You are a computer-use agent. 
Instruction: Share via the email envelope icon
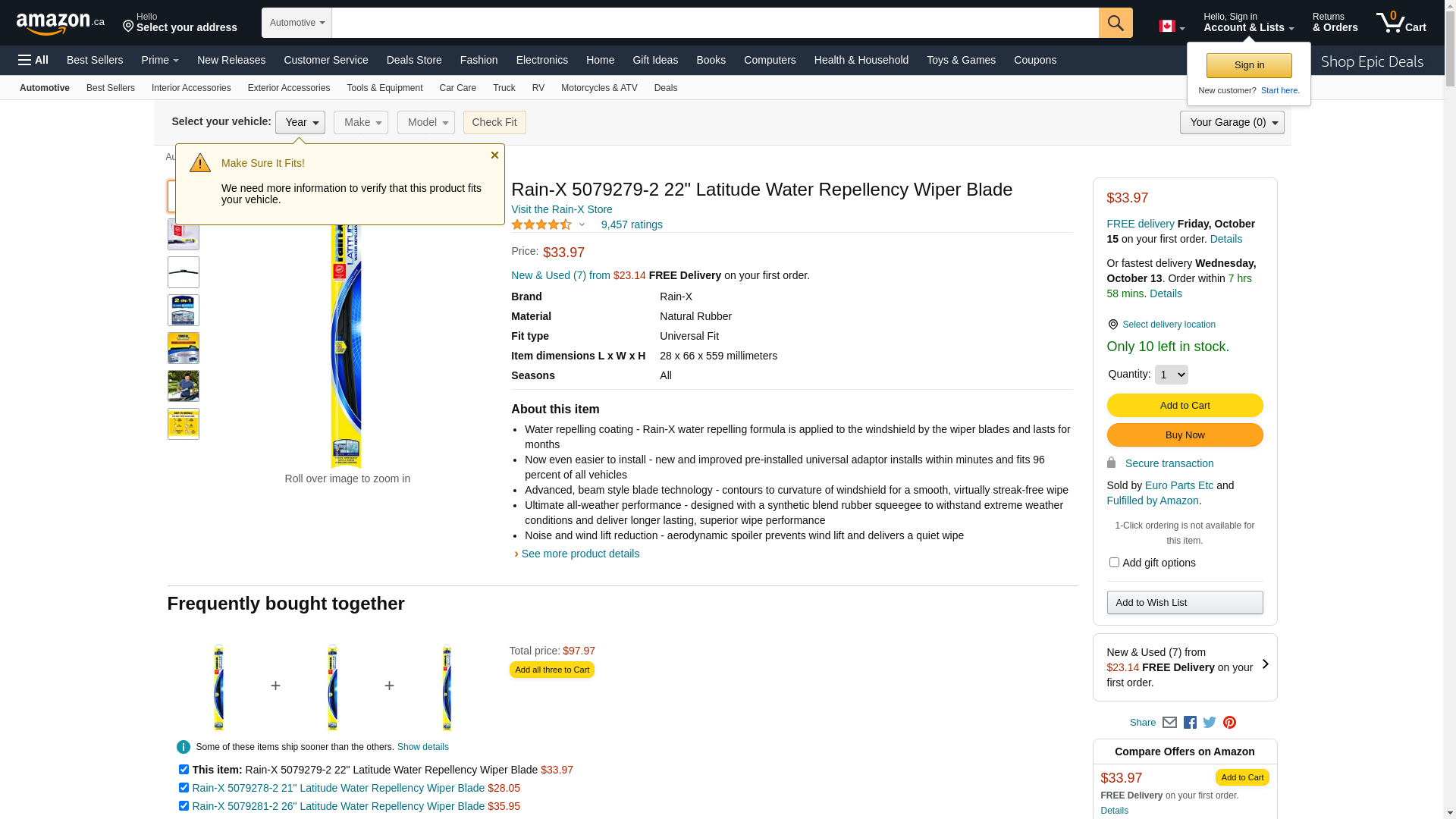1169,723
